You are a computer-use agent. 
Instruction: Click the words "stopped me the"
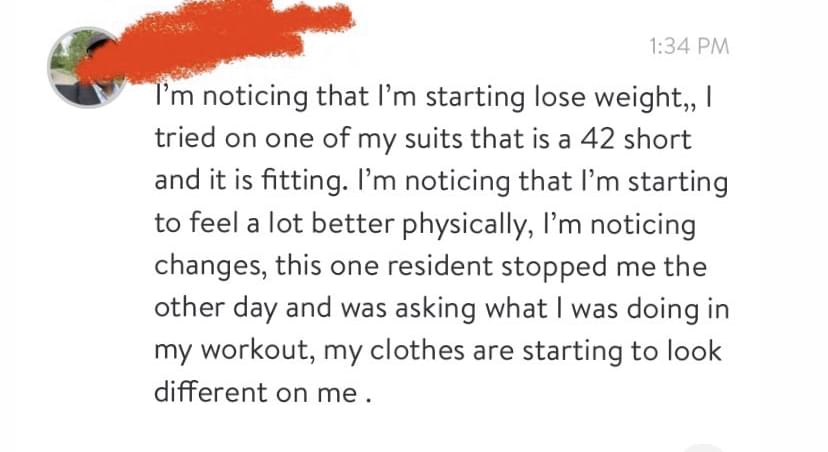click(604, 267)
